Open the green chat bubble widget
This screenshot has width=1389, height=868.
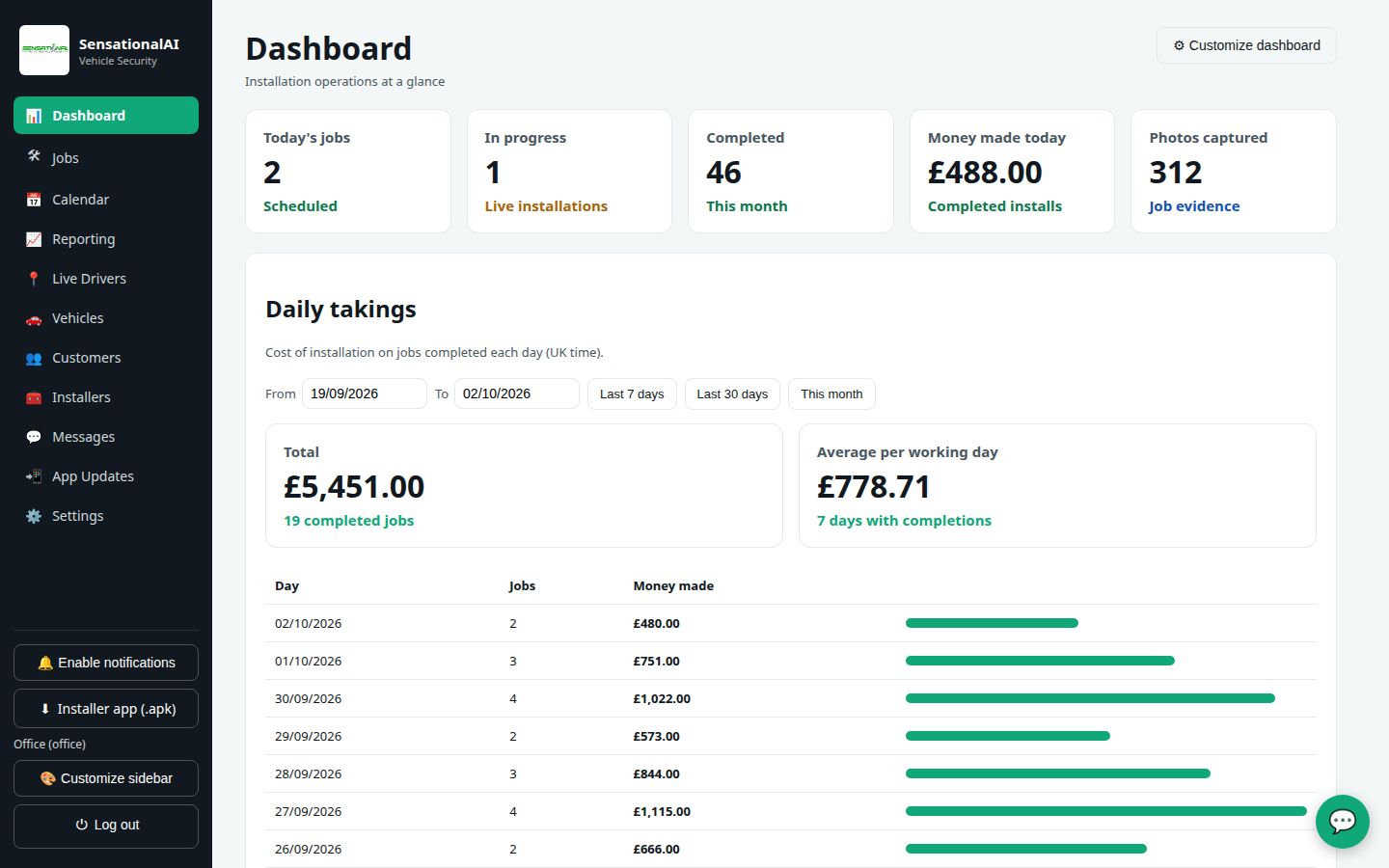[1342, 822]
